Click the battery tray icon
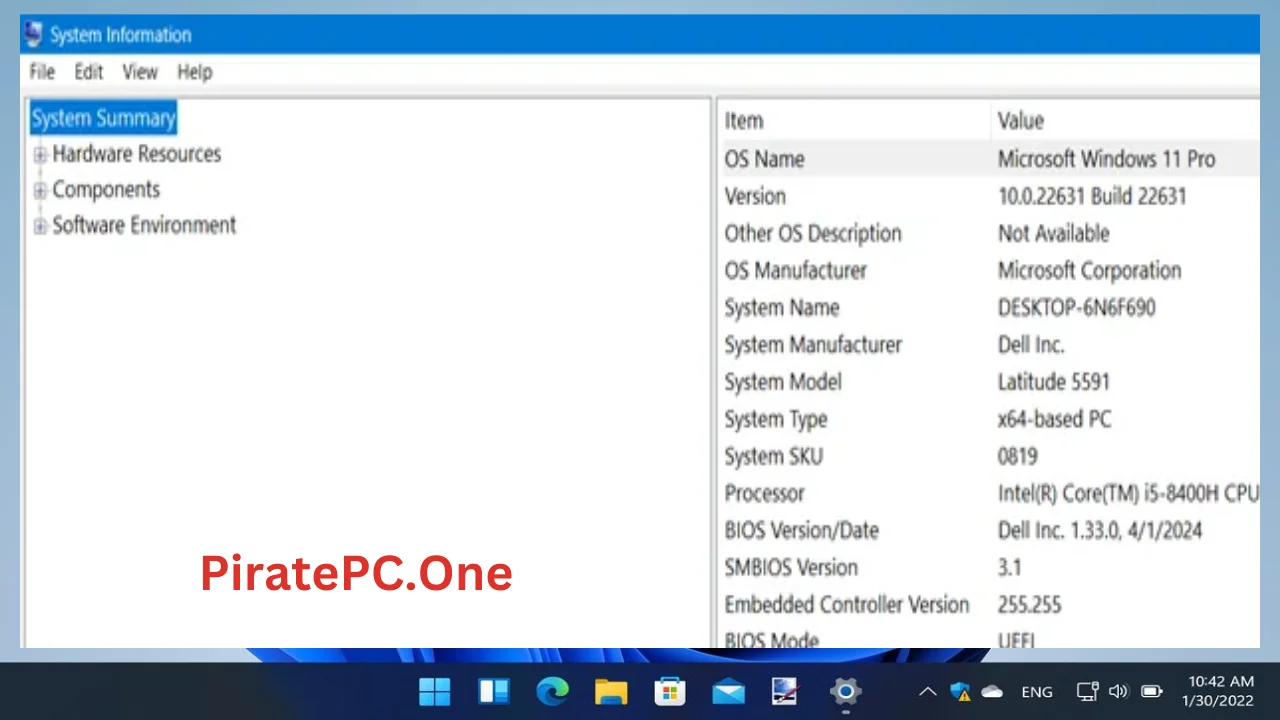The width and height of the screenshot is (1280, 720). 1152,691
